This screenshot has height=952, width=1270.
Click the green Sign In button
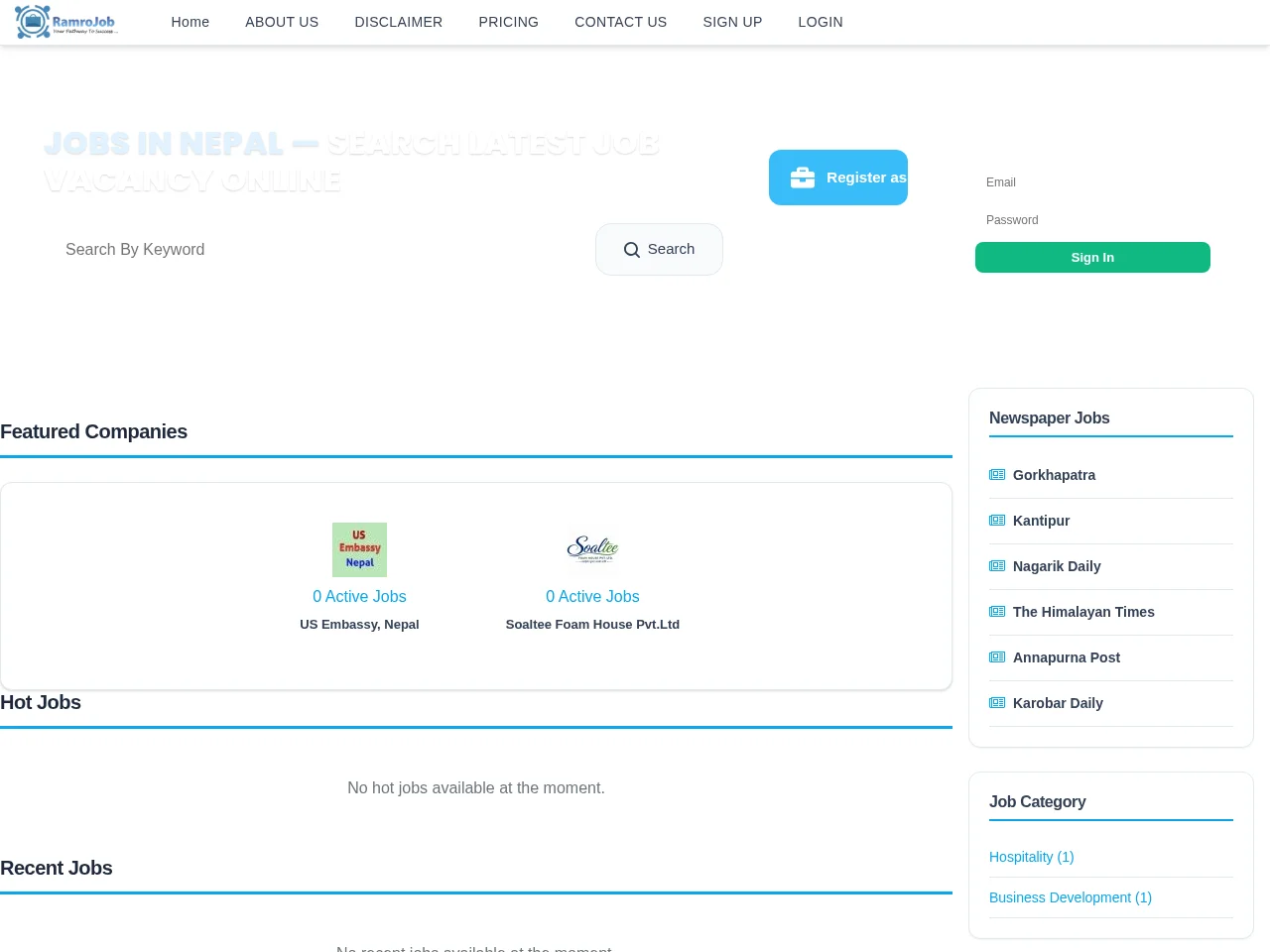pyautogui.click(x=1092, y=257)
